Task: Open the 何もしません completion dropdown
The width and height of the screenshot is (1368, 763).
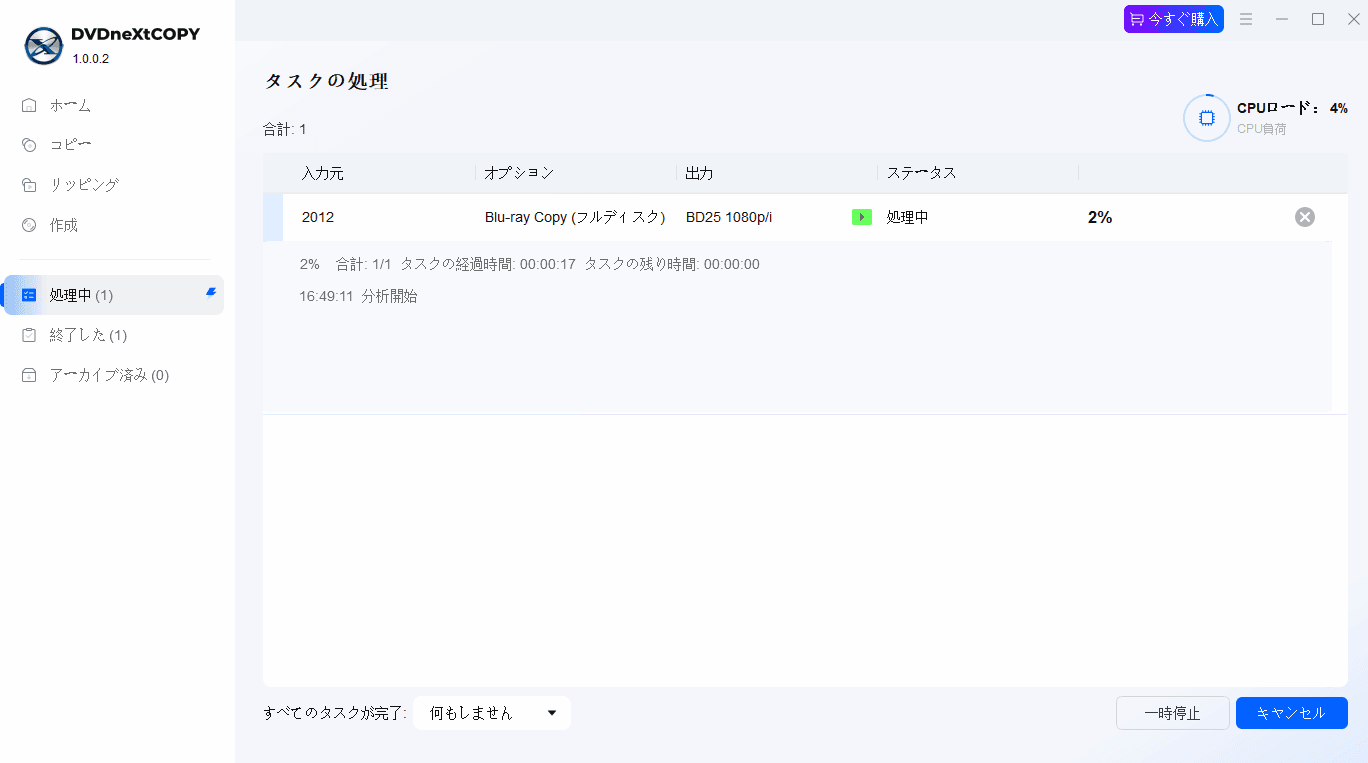Action: pos(492,713)
